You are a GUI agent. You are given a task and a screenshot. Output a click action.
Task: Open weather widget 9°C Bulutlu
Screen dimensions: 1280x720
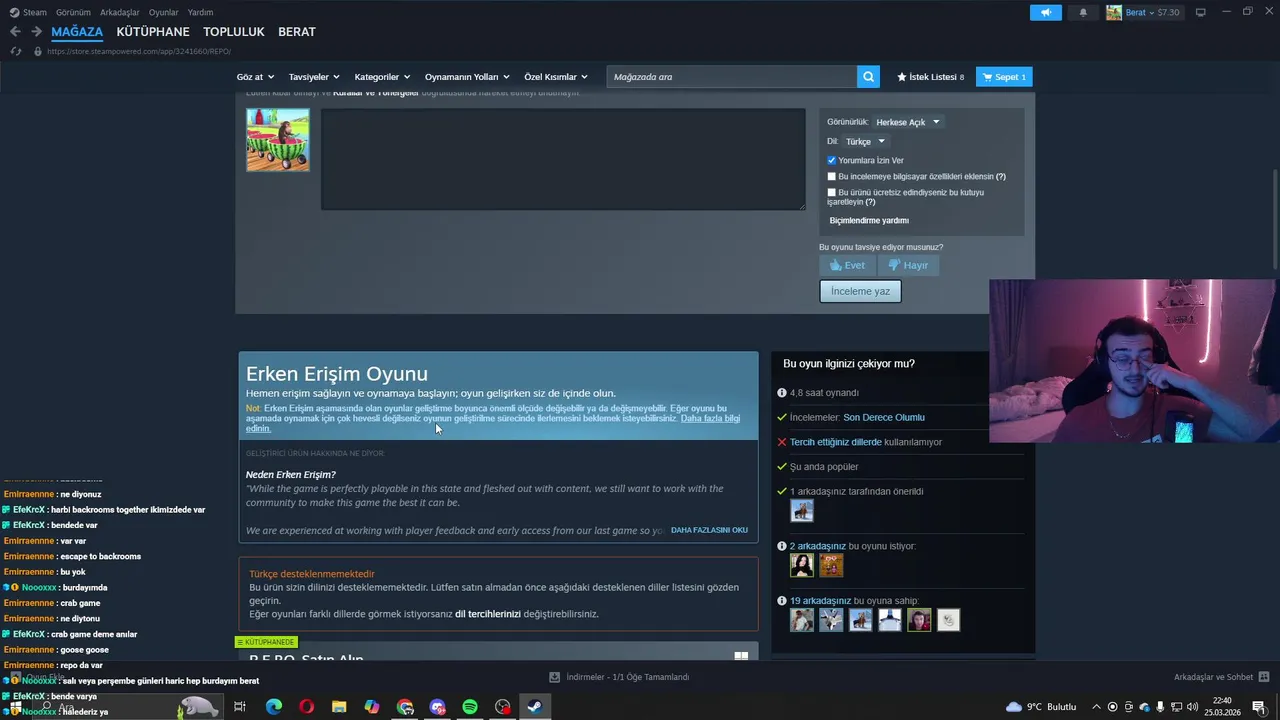point(1041,707)
